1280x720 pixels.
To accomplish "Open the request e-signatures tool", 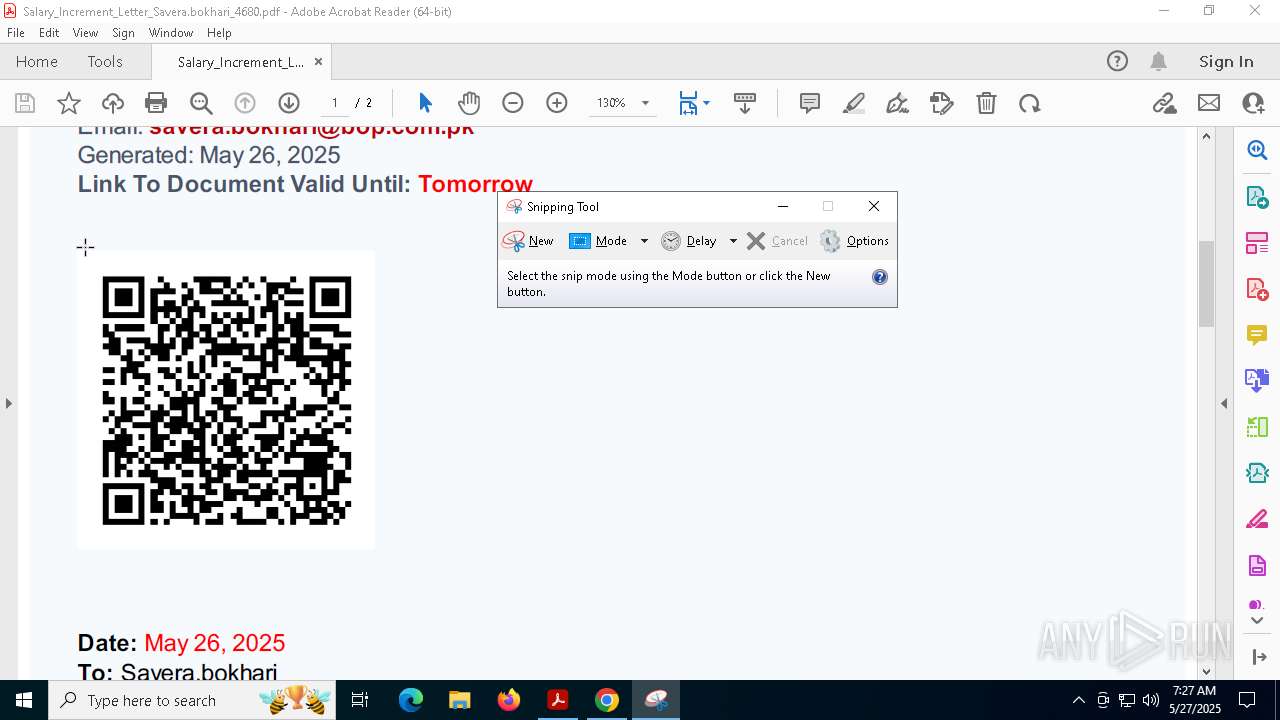I will pyautogui.click(x=942, y=103).
